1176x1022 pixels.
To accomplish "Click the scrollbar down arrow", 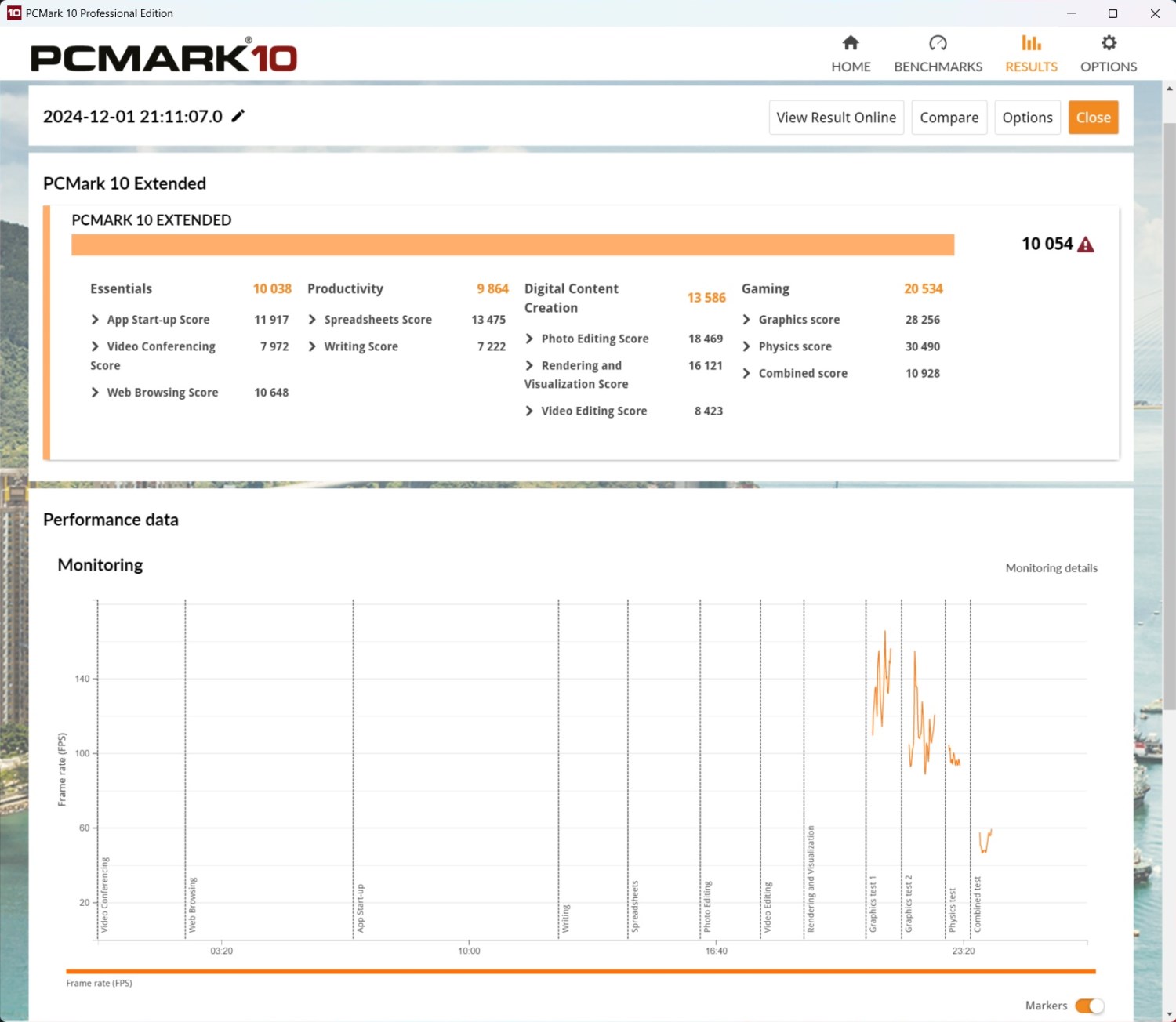I will coord(1169,1014).
